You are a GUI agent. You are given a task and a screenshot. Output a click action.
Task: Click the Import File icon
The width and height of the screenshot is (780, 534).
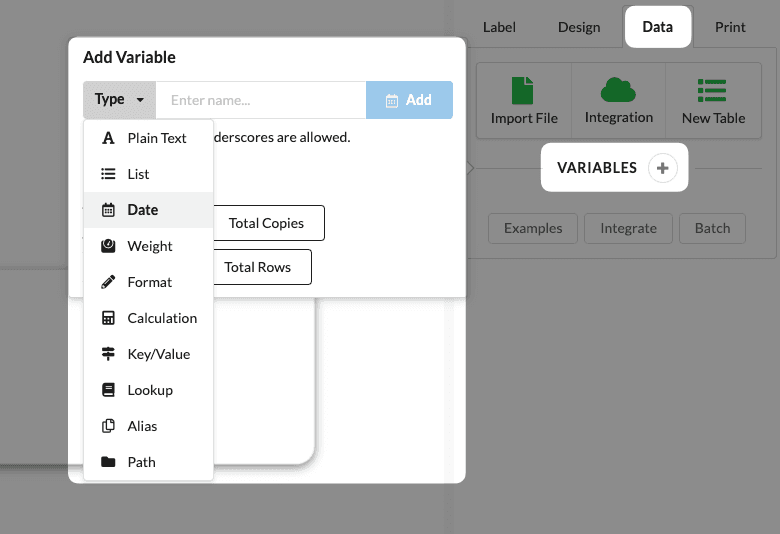coord(524,91)
